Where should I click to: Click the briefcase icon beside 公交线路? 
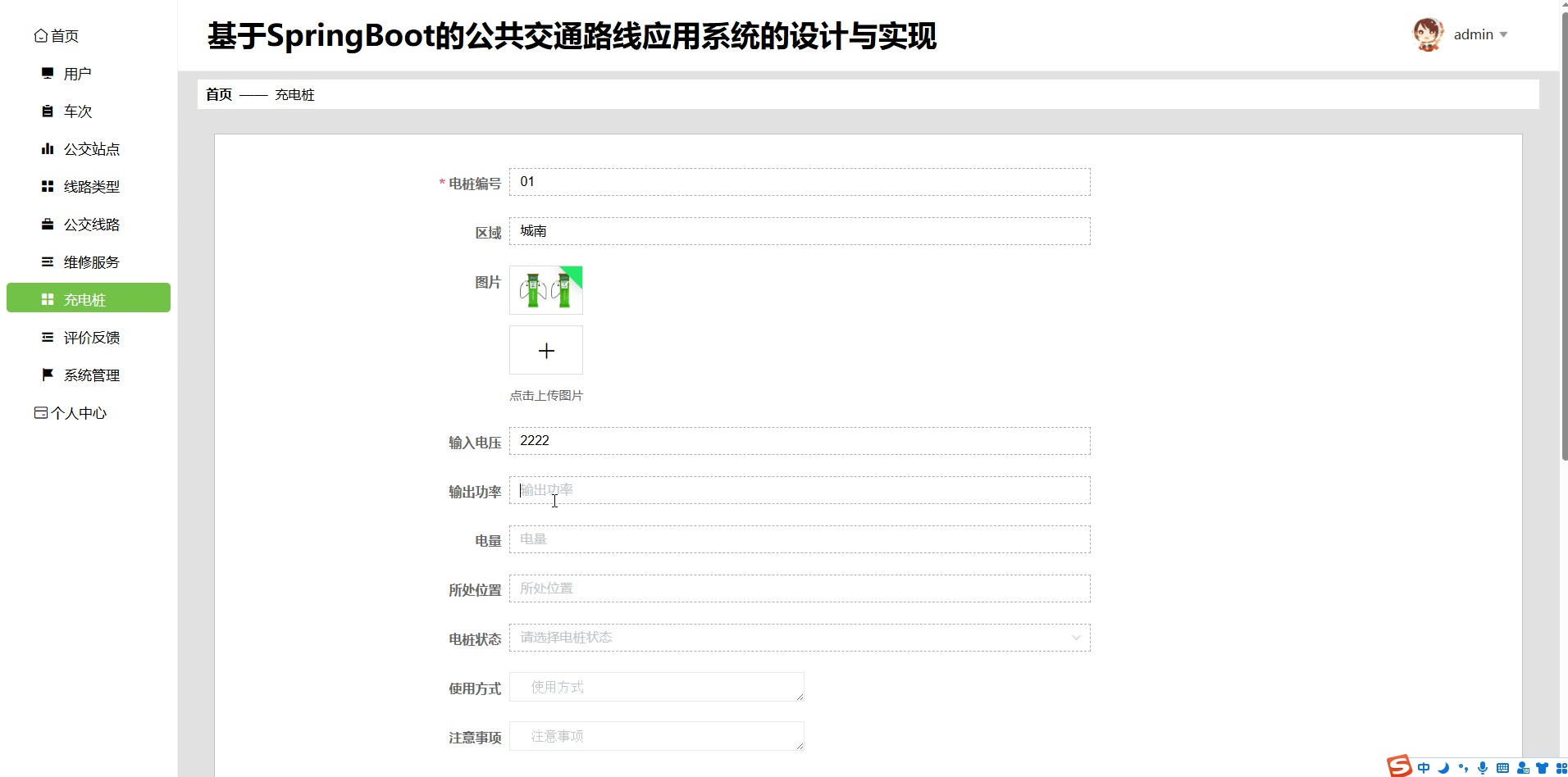pyautogui.click(x=48, y=224)
